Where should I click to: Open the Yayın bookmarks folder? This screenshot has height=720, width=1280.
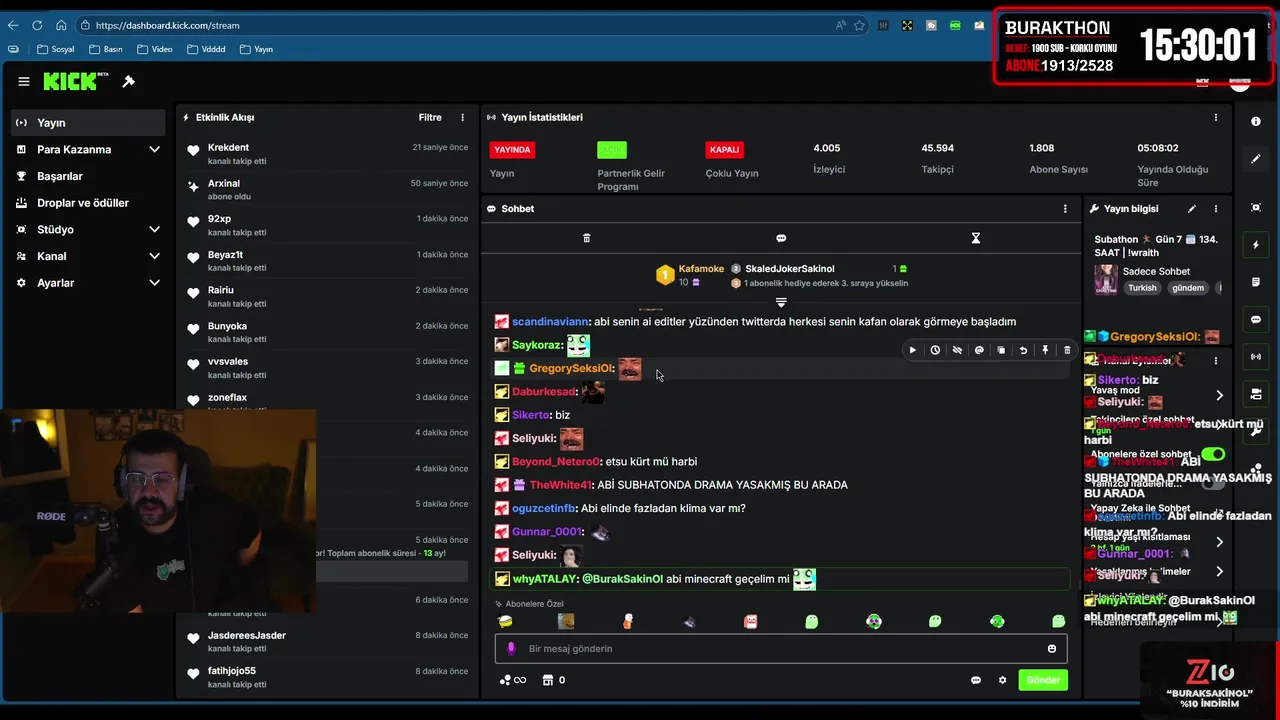pos(255,49)
